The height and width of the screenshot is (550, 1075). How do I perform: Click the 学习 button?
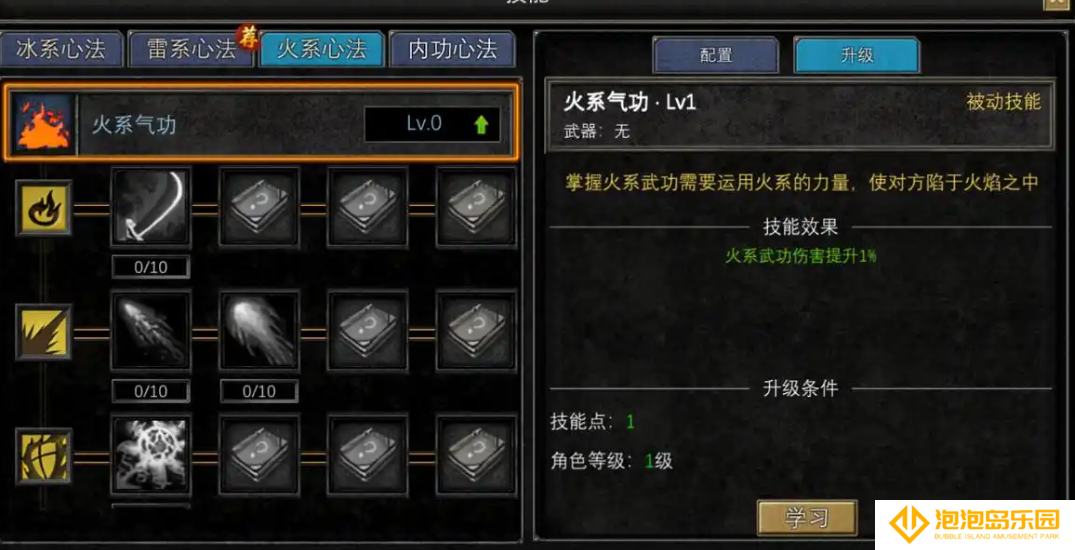coord(807,518)
